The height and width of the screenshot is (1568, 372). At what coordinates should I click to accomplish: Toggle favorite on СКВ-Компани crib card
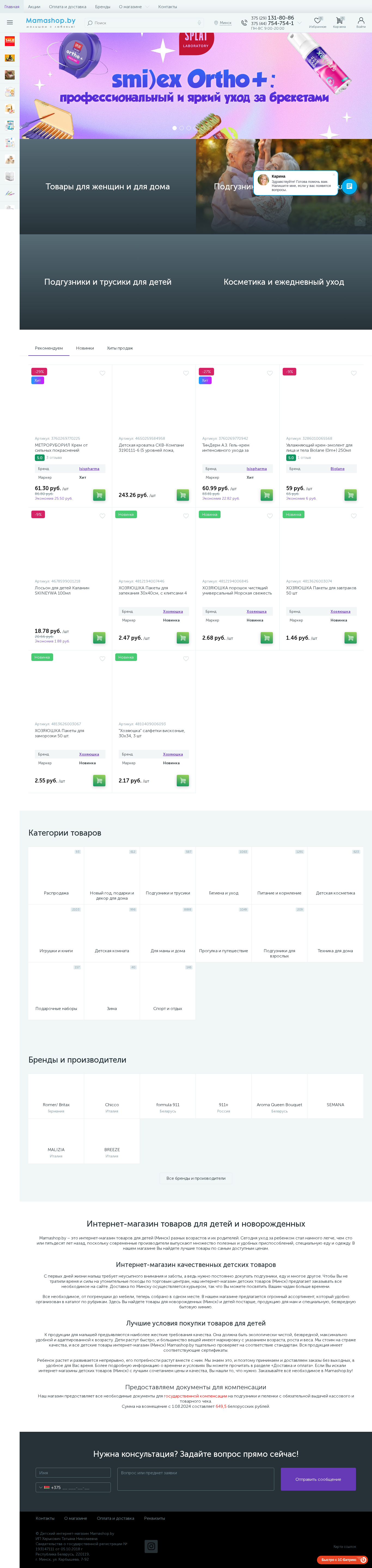point(186,373)
